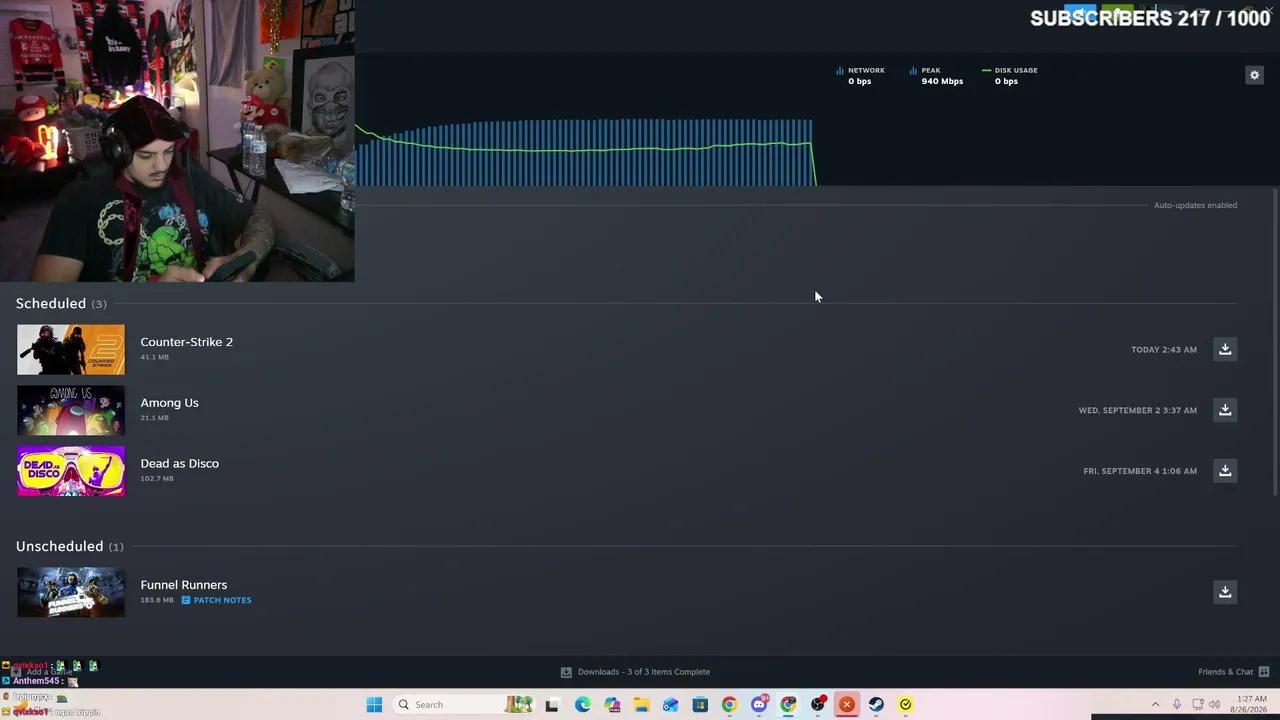Open network status in the system tray
The image size is (1280, 720).
click(1197, 705)
